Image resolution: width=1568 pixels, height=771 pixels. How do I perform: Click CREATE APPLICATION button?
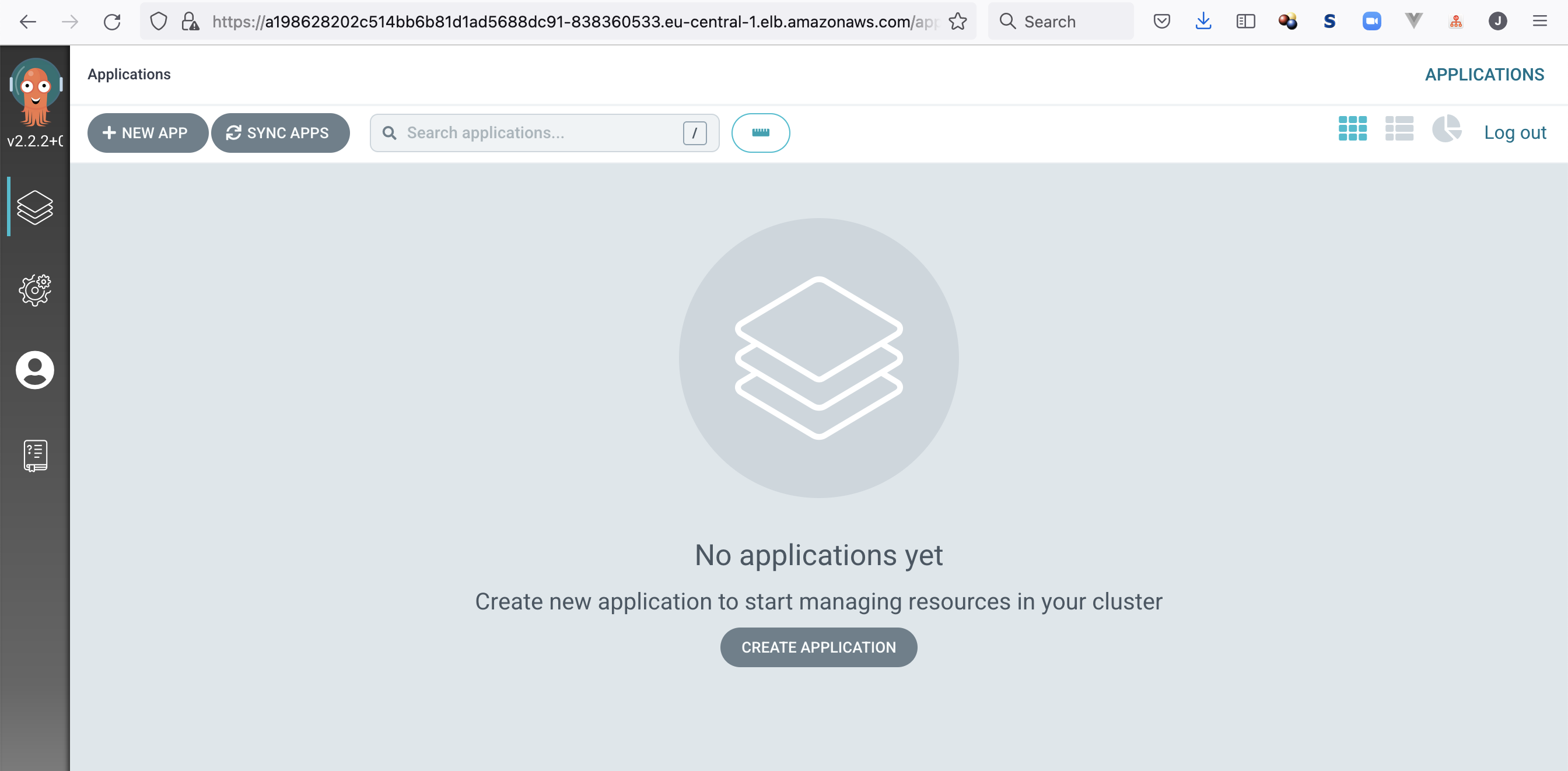(818, 647)
